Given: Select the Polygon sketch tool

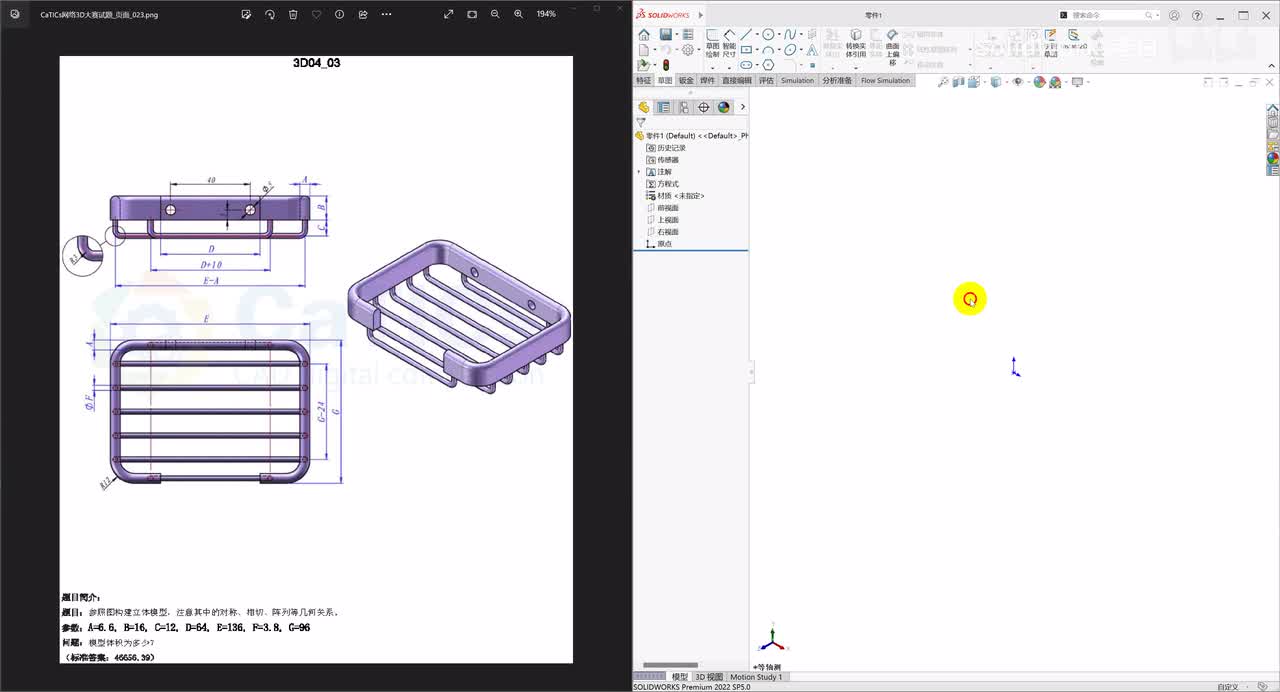Looking at the screenshot, I should (x=768, y=64).
